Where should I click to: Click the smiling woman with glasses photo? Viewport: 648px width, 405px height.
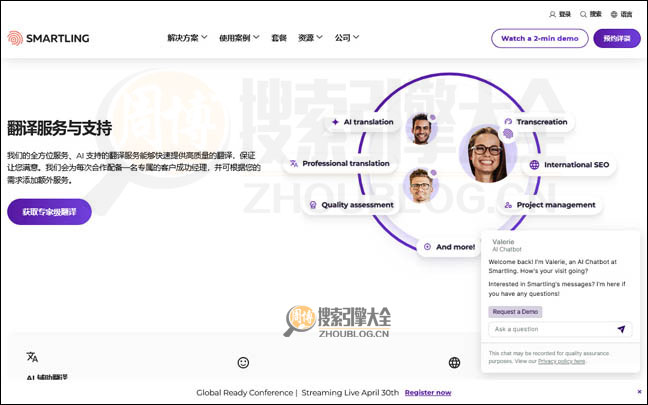pos(487,154)
